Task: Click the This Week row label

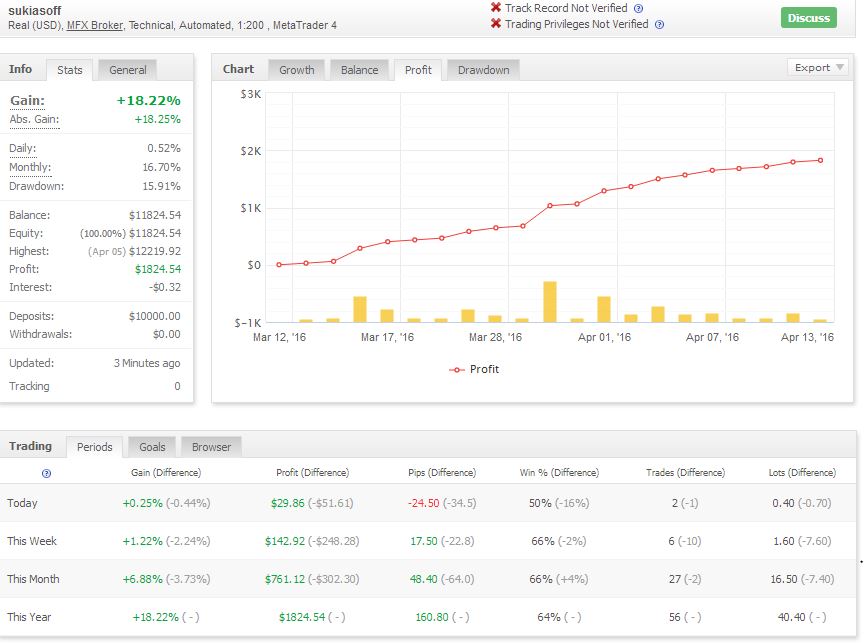Action: [x=32, y=541]
